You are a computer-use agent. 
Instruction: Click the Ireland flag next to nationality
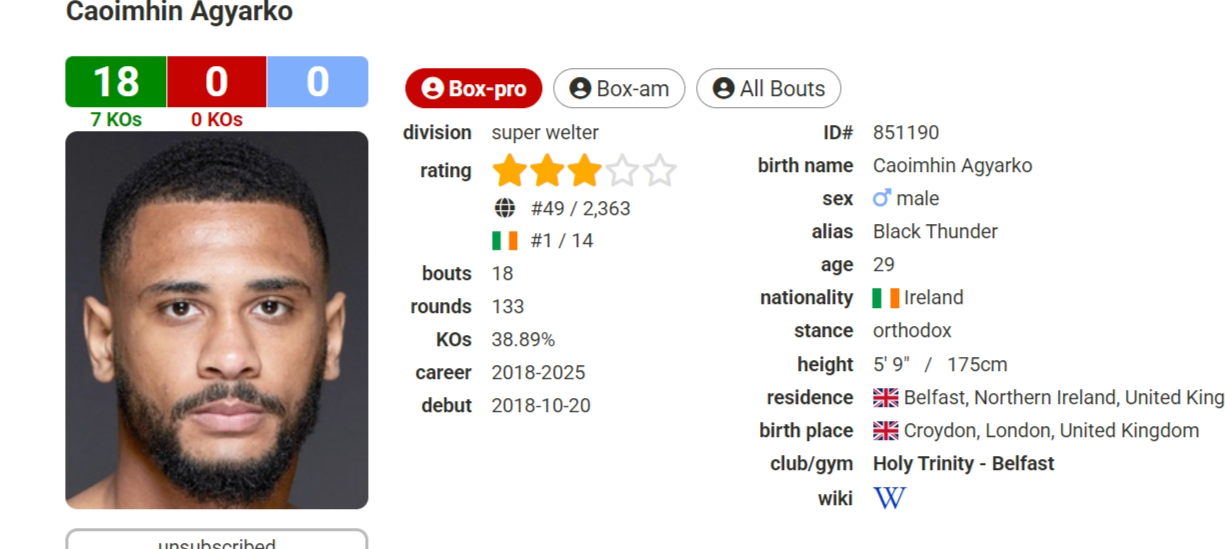886,298
